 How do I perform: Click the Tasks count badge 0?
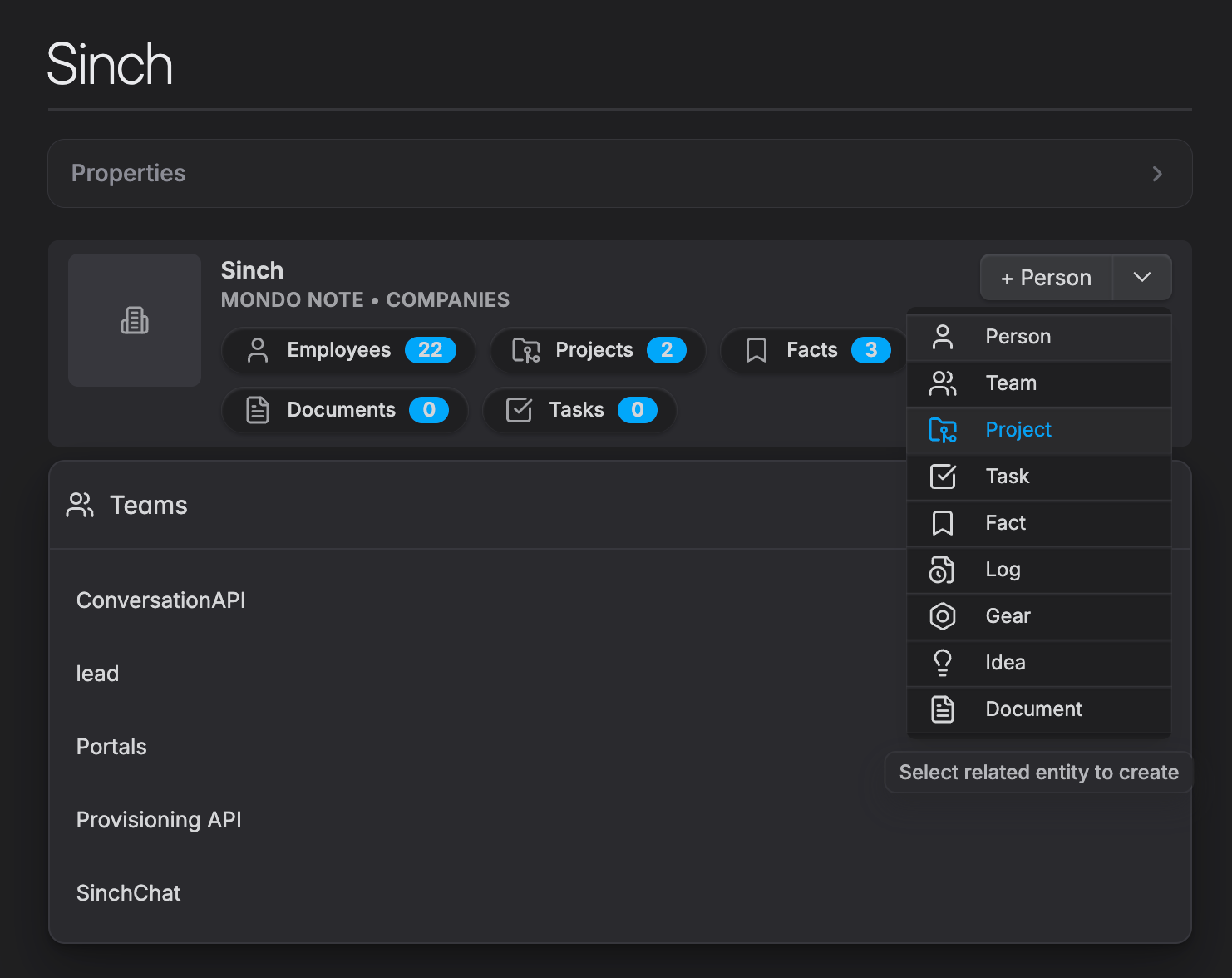click(x=638, y=410)
